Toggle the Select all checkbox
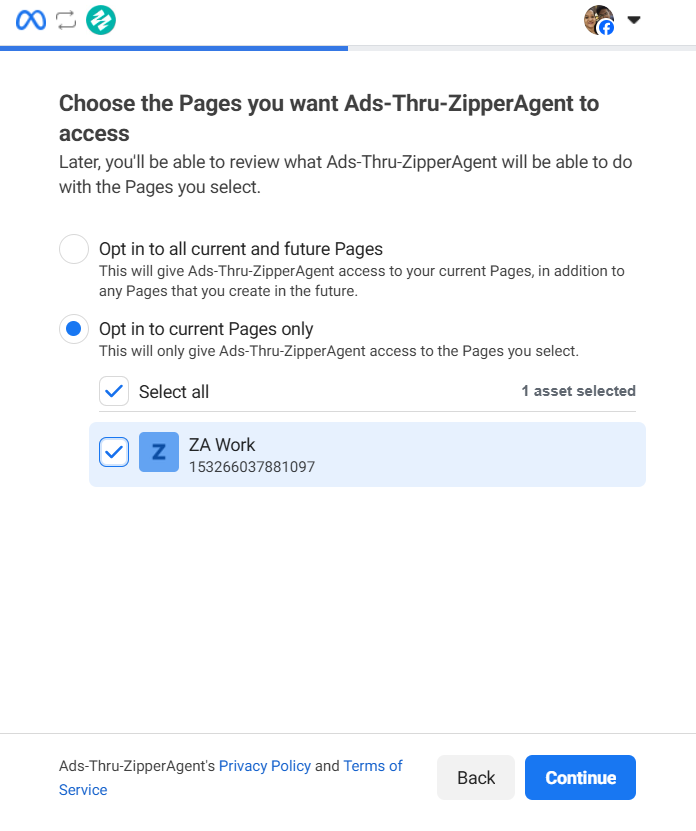The height and width of the screenshot is (831, 696). click(x=114, y=391)
